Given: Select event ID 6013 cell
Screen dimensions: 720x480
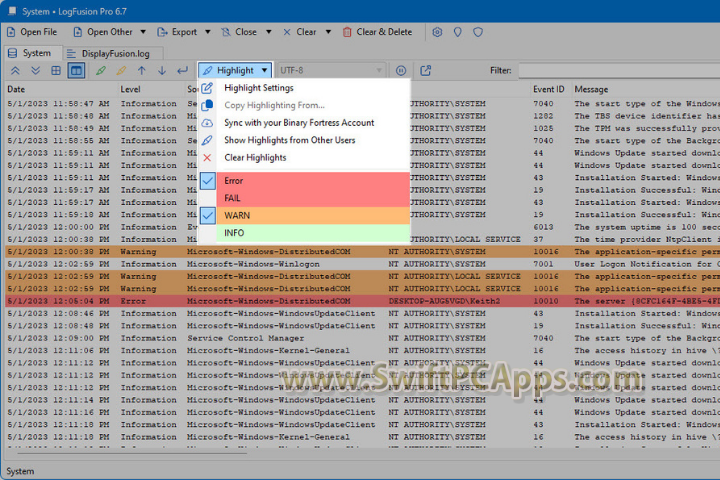Looking at the screenshot, I should [x=543, y=227].
